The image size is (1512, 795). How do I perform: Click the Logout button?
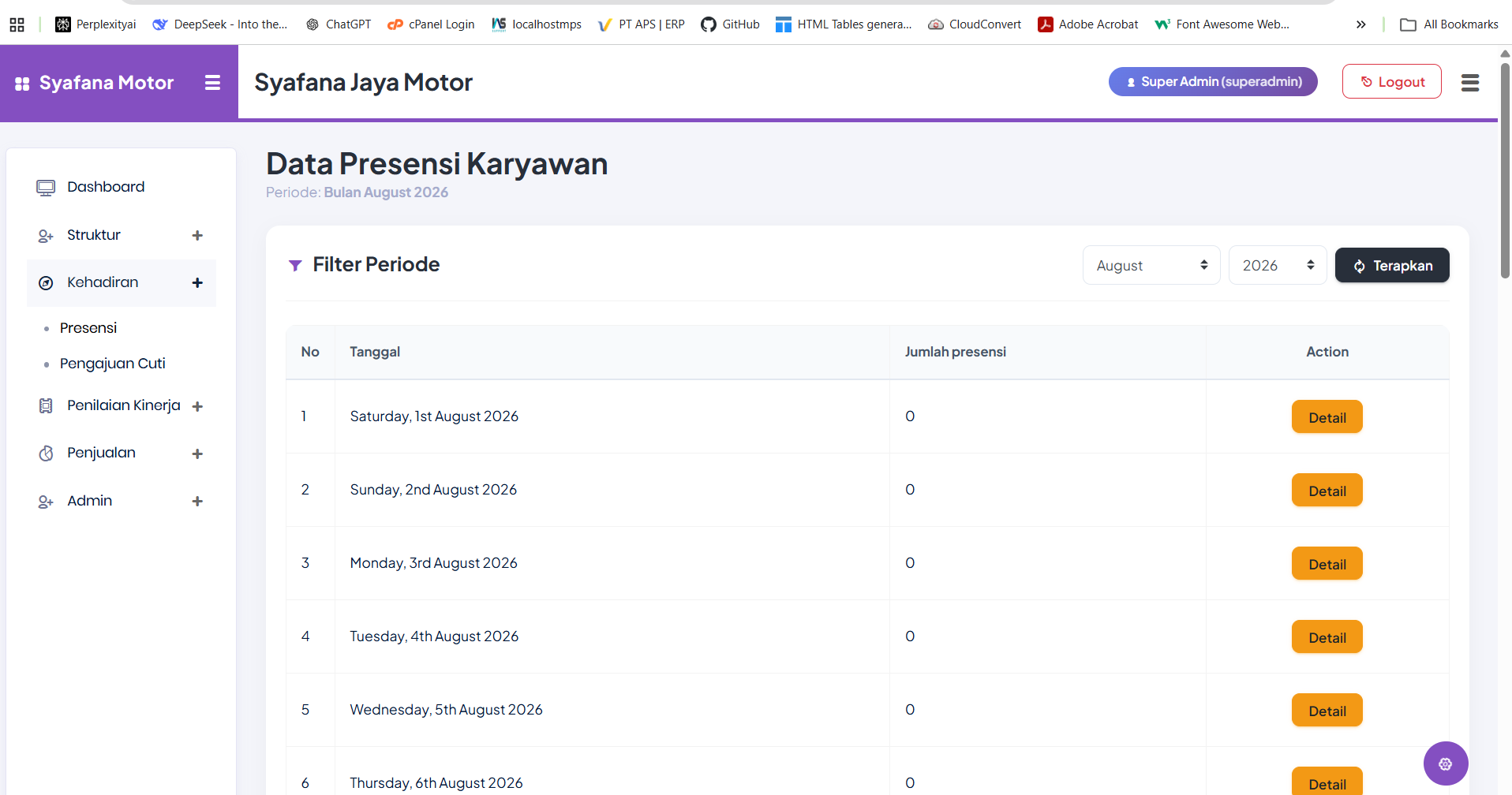(x=1392, y=81)
